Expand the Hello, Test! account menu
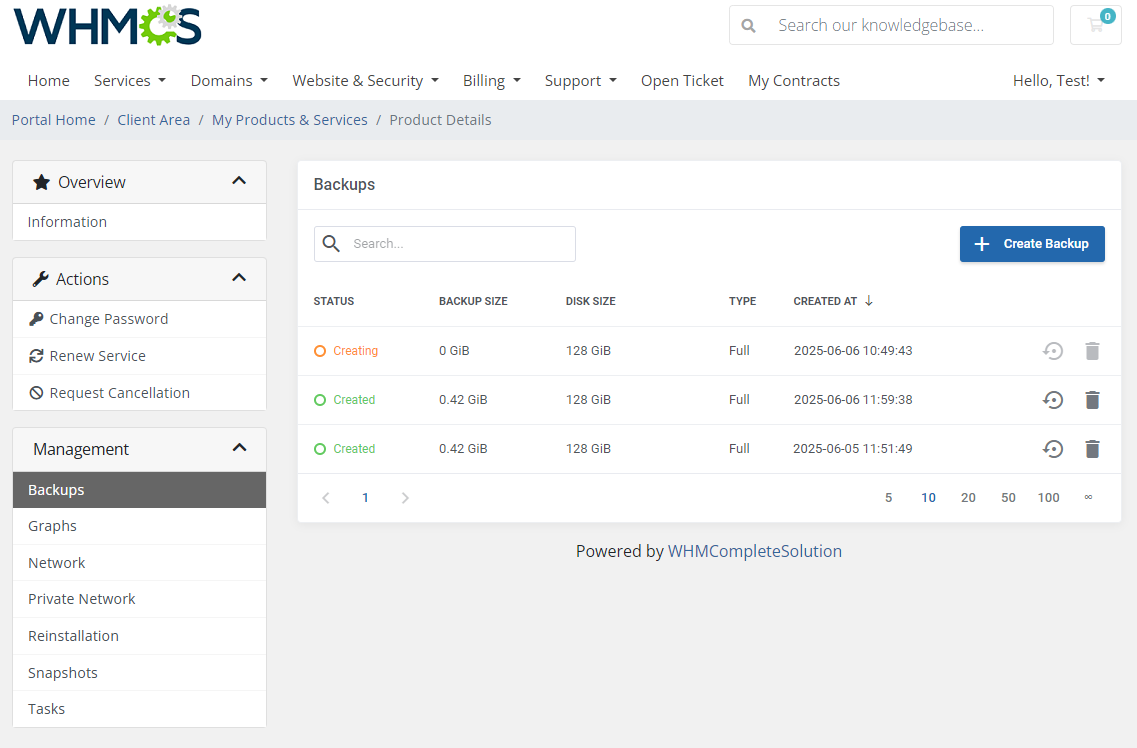Viewport: 1137px width, 748px height. click(1058, 81)
